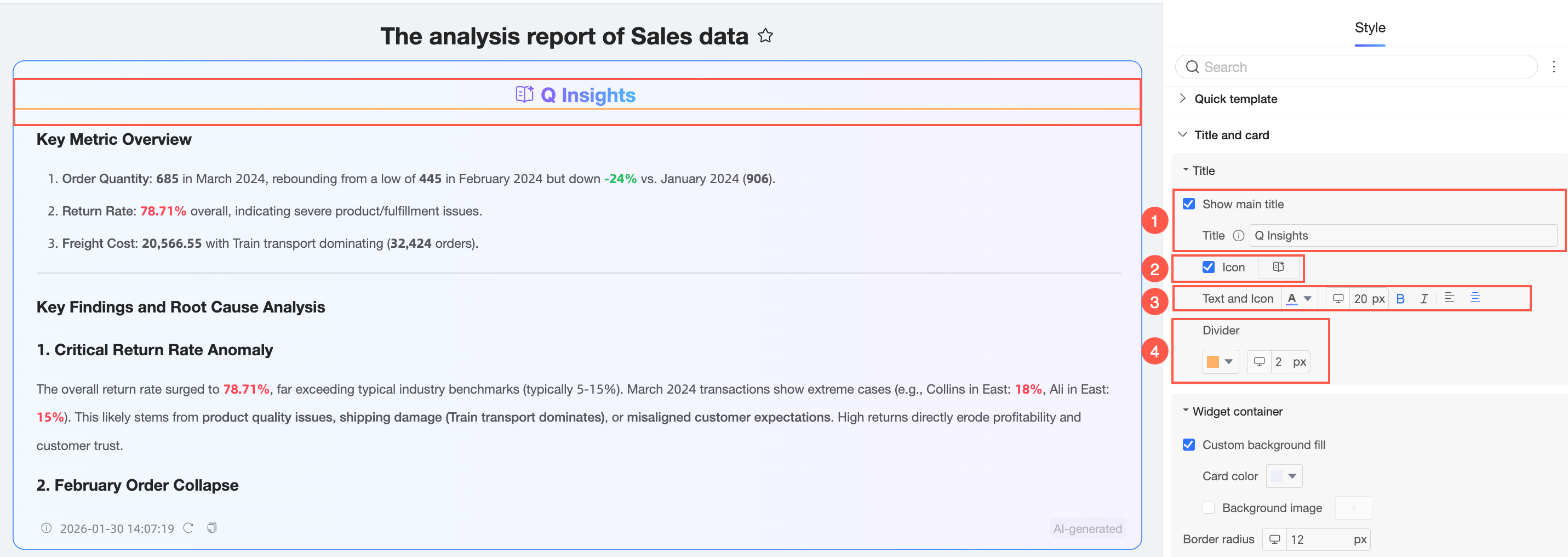Click the three-dot more options icon
Viewport: 1568px width, 557px height.
[x=1553, y=67]
